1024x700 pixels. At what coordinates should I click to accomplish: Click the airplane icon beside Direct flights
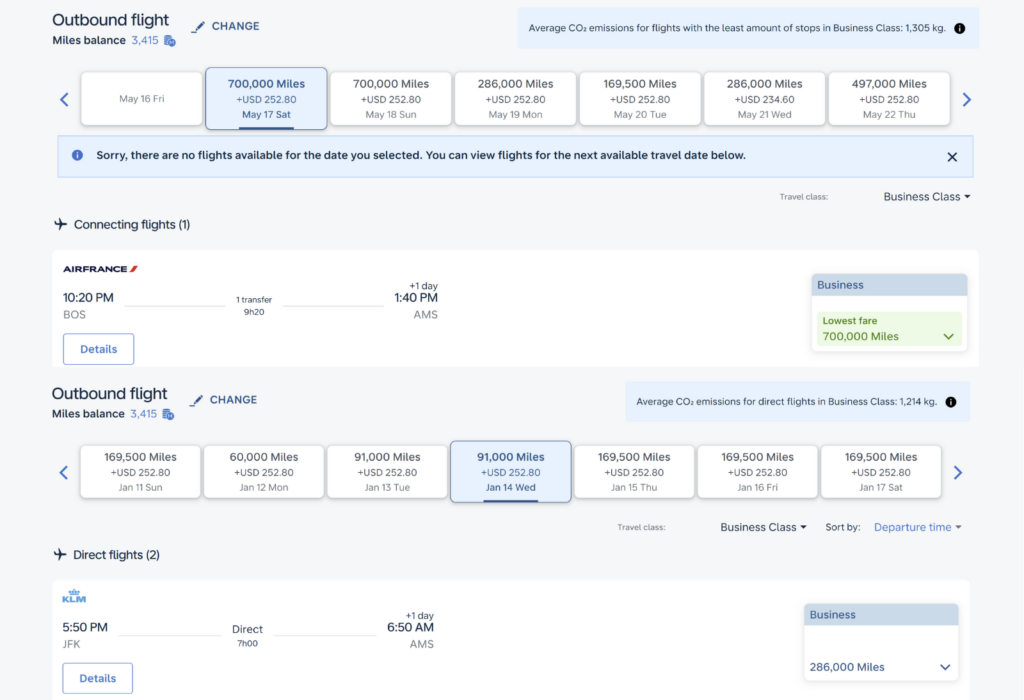coord(60,554)
